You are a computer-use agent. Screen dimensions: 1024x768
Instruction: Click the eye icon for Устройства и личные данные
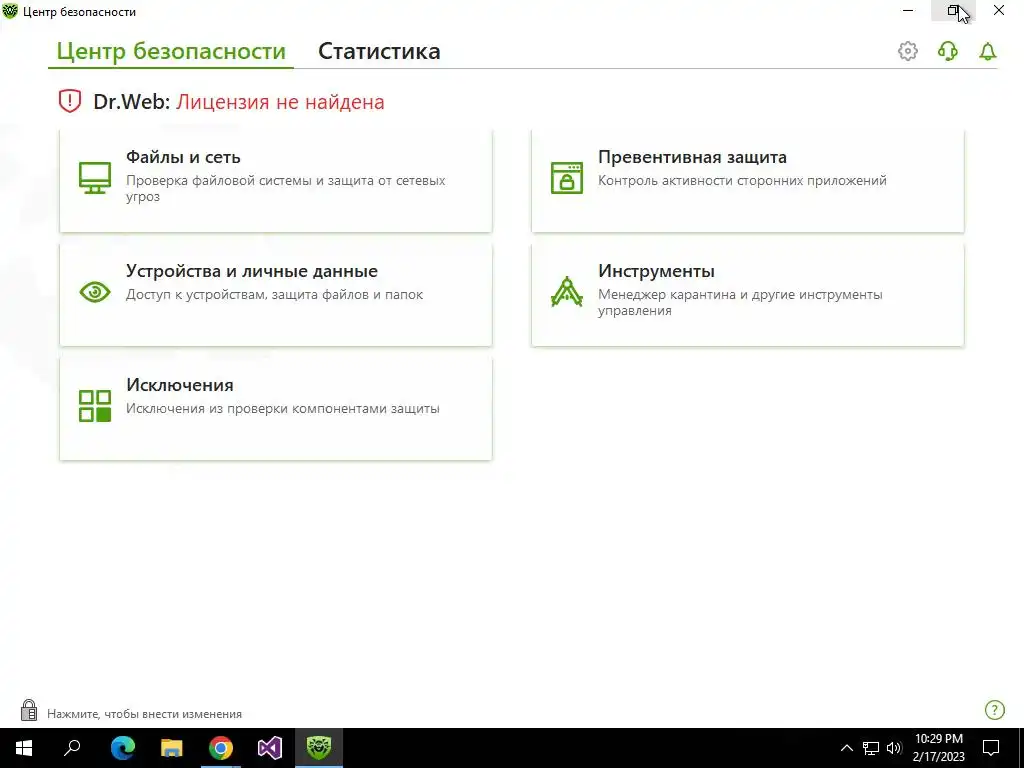coord(95,292)
